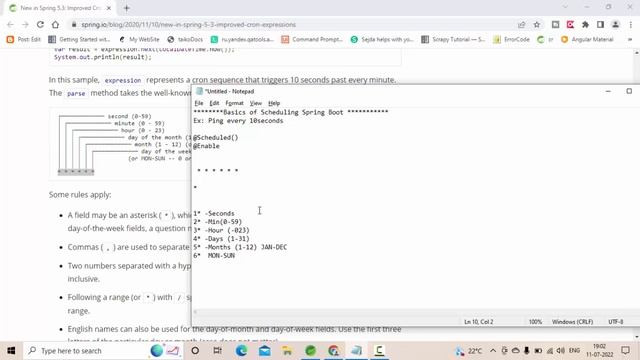This screenshot has height=360, width=640.
Task: Click 'Windows (CRLF)' in Notepad status bar
Action: (x=572, y=322)
